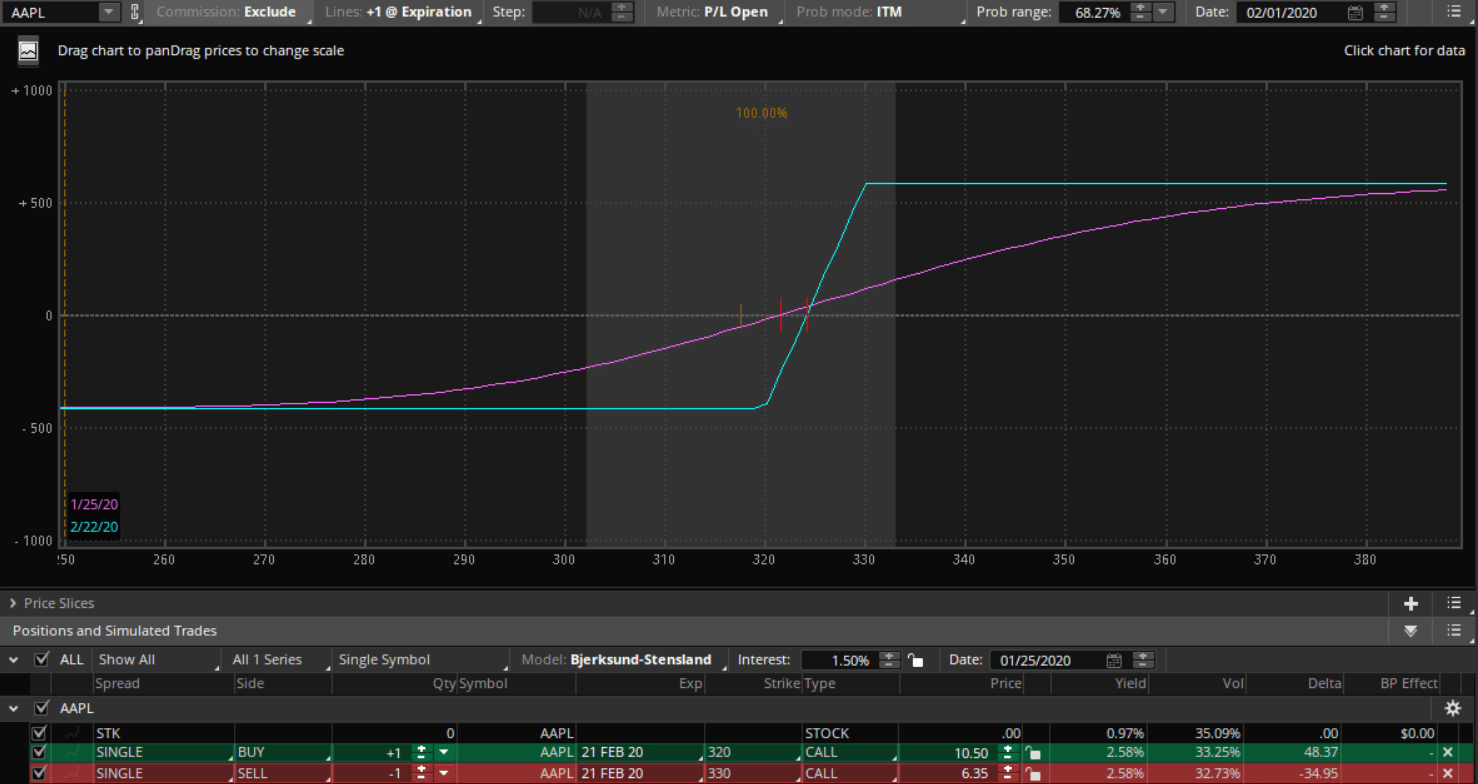This screenshot has width=1478, height=784.
Task: Open the Prob mode ITM selector
Action: coord(877,12)
